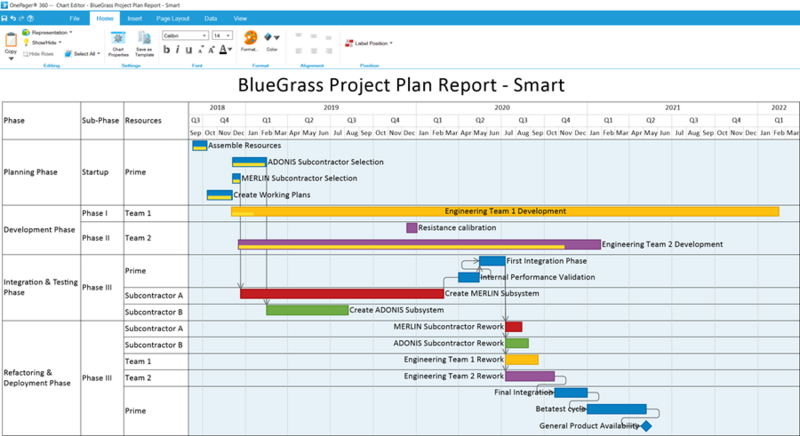Open Chart Properties settings
This screenshot has width=800, height=436.
coord(118,44)
